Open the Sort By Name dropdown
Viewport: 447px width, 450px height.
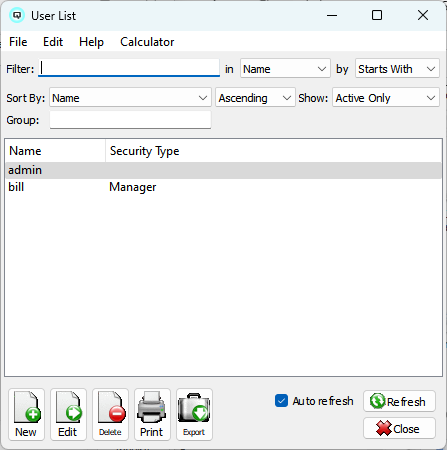coord(130,98)
